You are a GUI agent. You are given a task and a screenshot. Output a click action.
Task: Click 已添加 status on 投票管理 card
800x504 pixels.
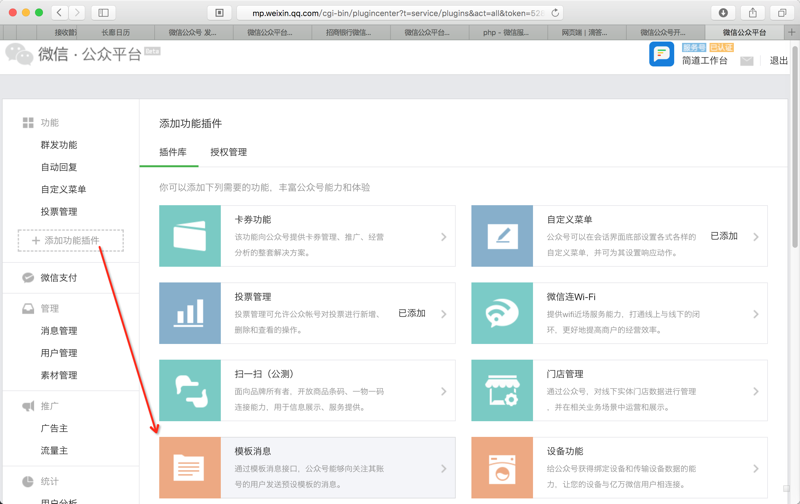point(412,313)
